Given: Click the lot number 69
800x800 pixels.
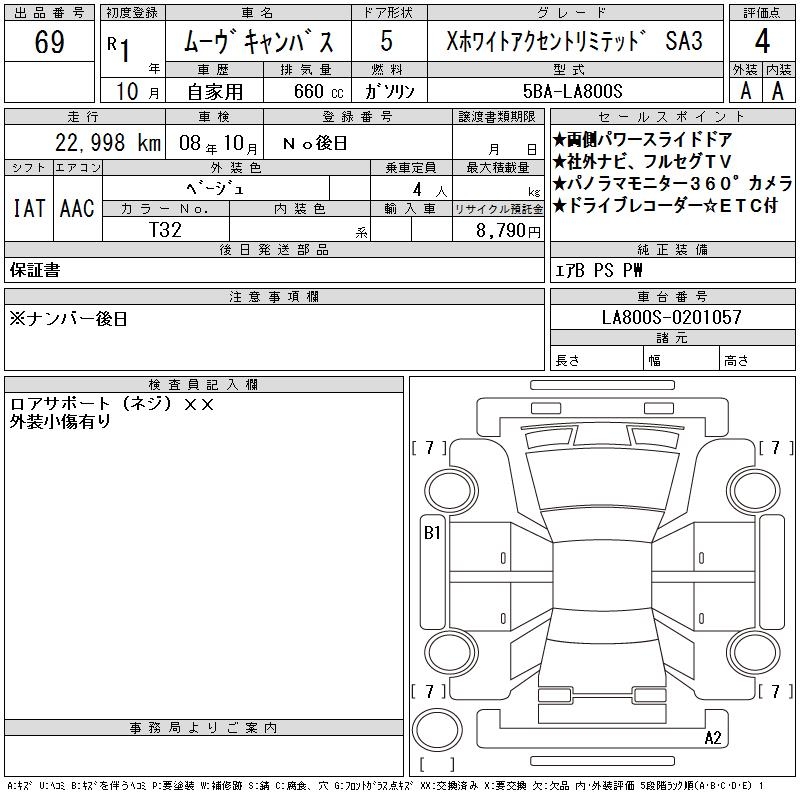Looking at the screenshot, I should tap(49, 41).
